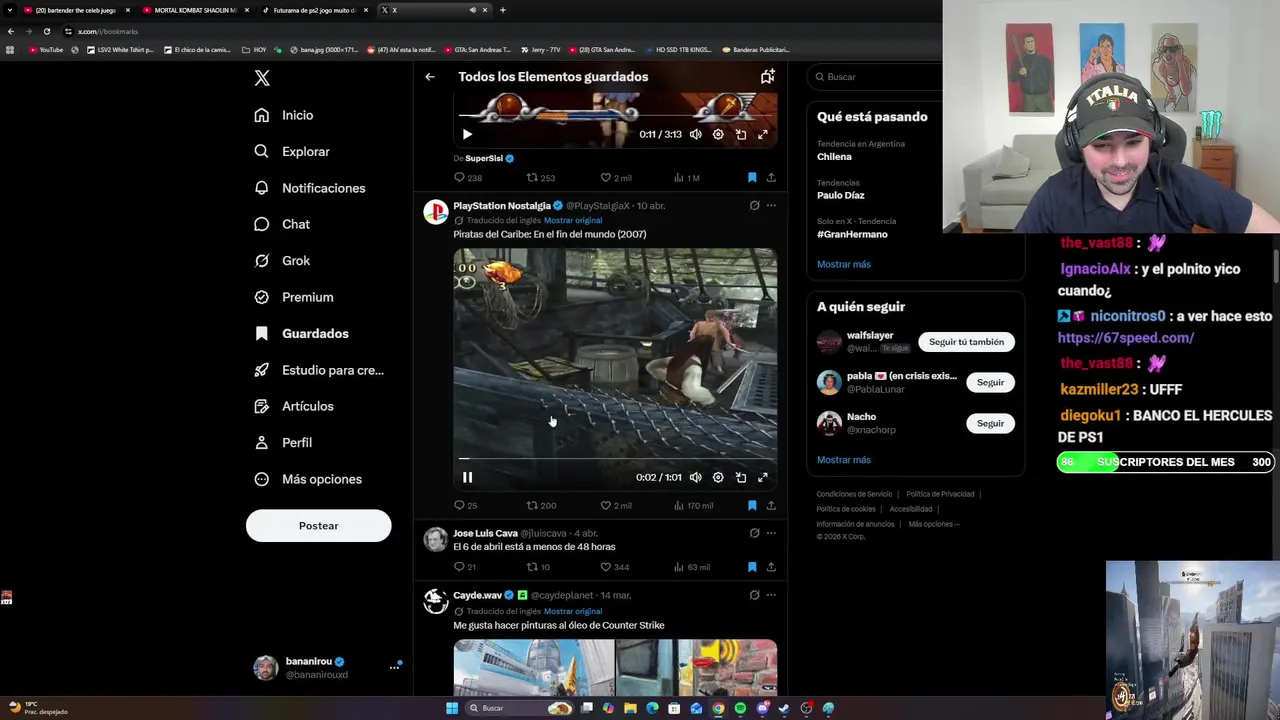The image size is (1280, 720).
Task: Repost the post with 200 reposts
Action: tap(541, 506)
